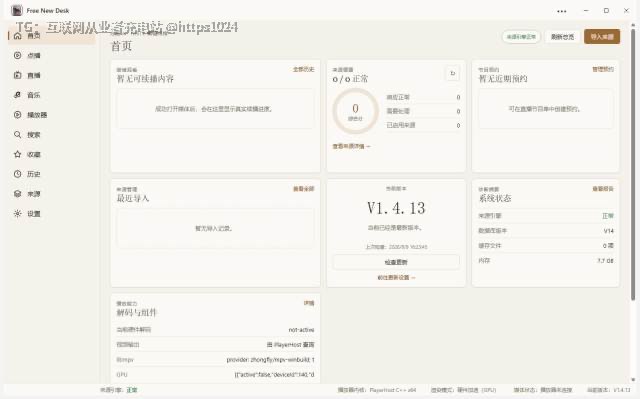Open the 设置 settings gear item
The height and width of the screenshot is (399, 640).
[x=52, y=214]
